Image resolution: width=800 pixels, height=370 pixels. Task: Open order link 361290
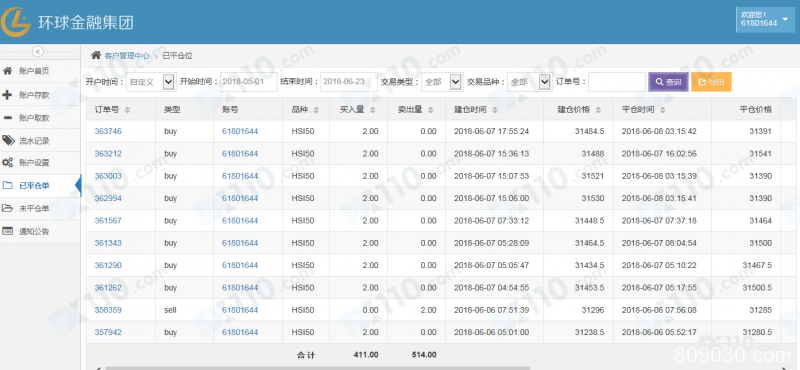[108, 265]
